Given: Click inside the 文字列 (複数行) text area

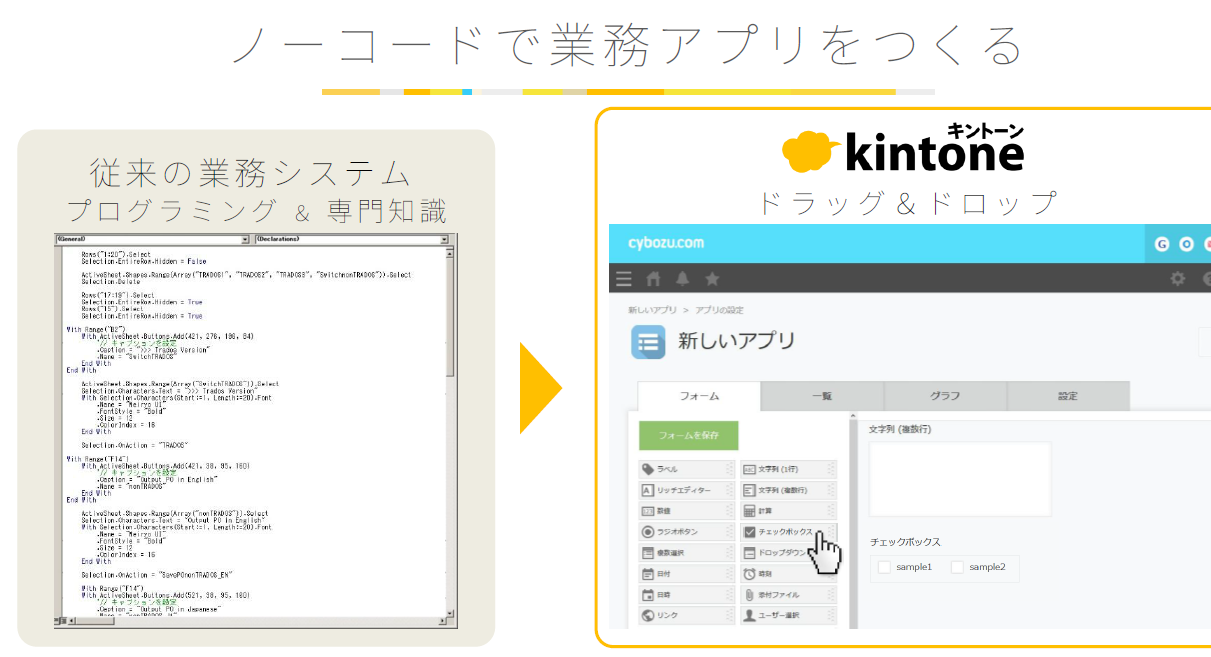Looking at the screenshot, I should 959,478.
